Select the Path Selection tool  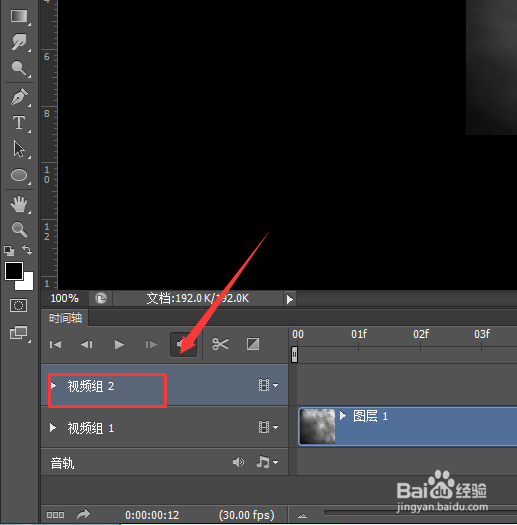[x=19, y=149]
